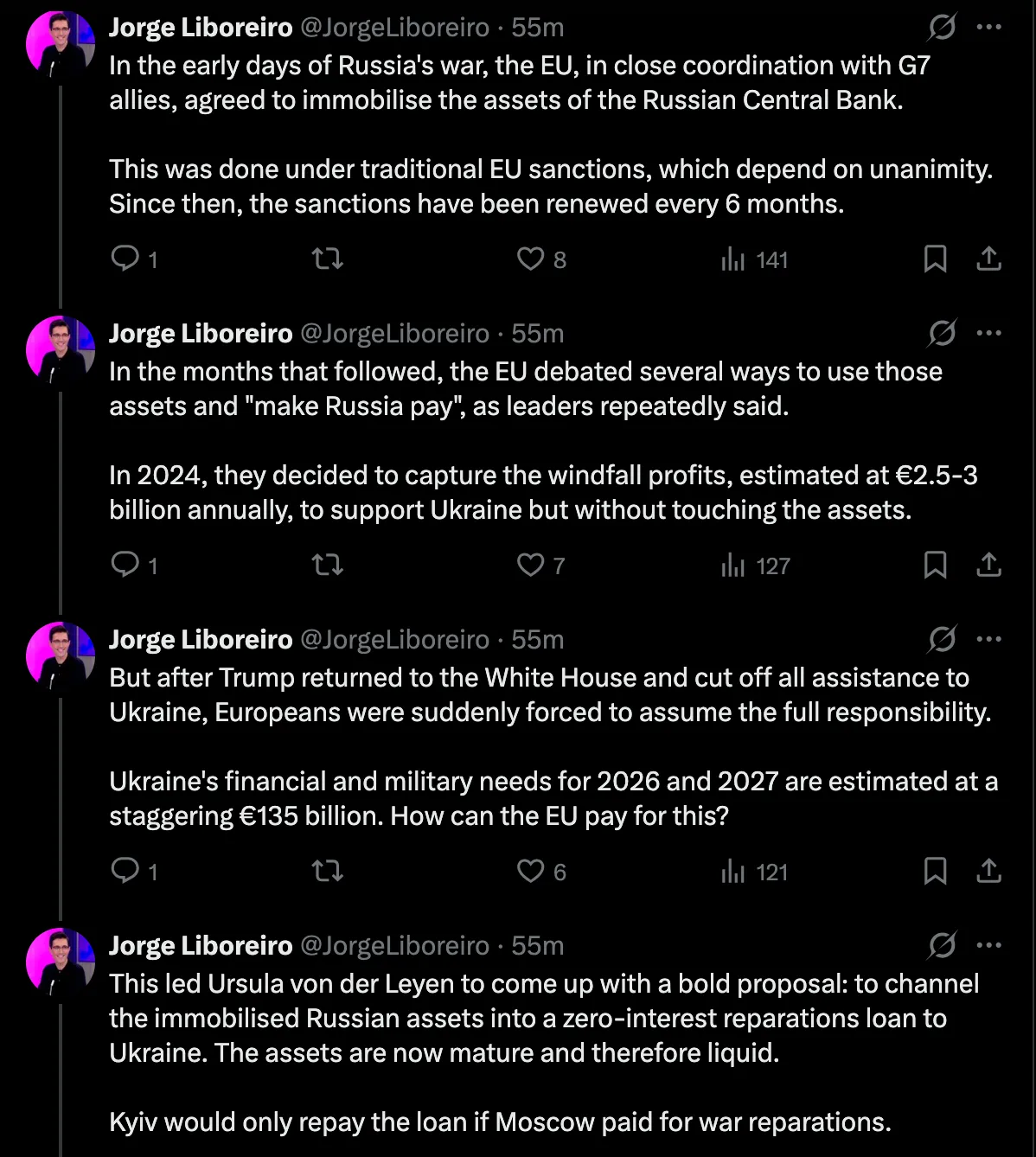Open more options on the first tweet
The width and height of the screenshot is (1036, 1157).
point(988,28)
